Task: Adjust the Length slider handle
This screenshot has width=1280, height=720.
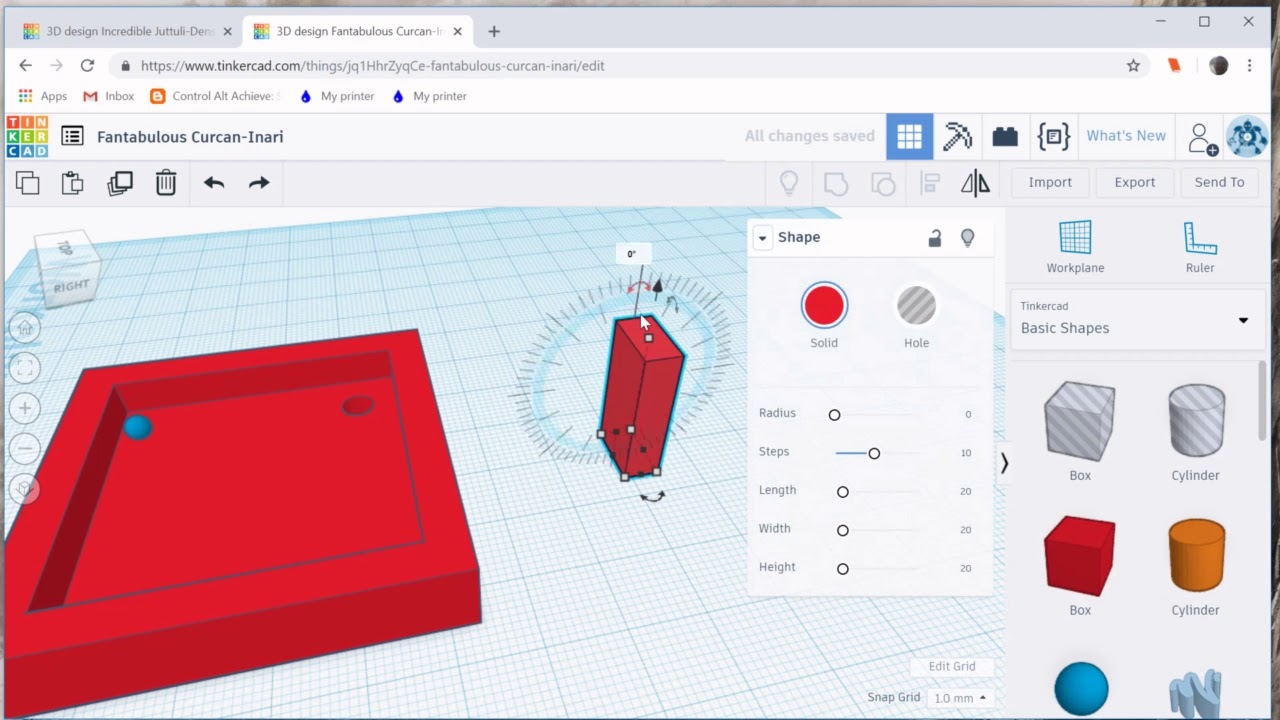Action: (843, 492)
